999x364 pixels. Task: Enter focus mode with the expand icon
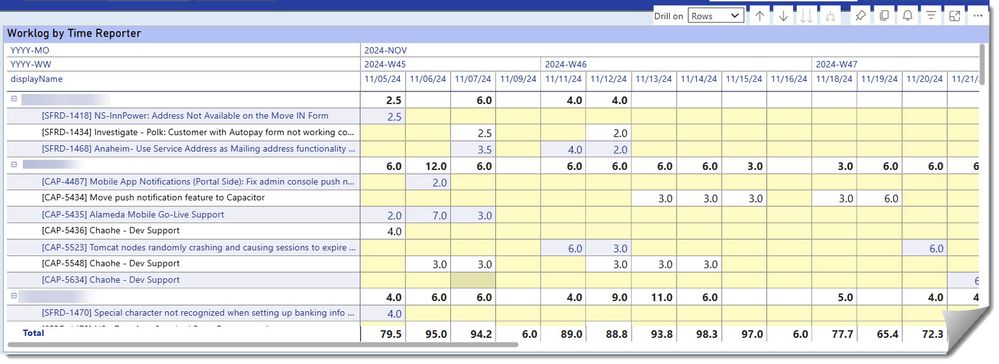click(955, 16)
